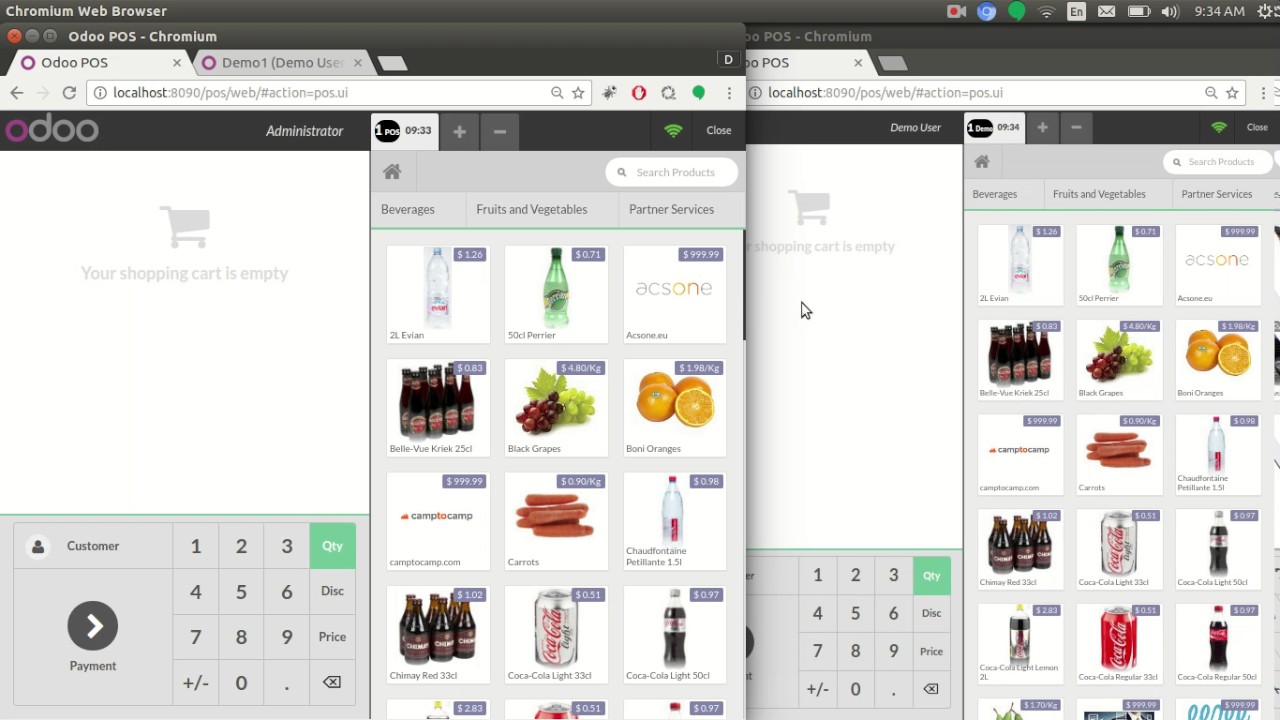Select Fruits and Vegetables in Demo User POS
This screenshot has height=720, width=1280.
tap(1099, 194)
